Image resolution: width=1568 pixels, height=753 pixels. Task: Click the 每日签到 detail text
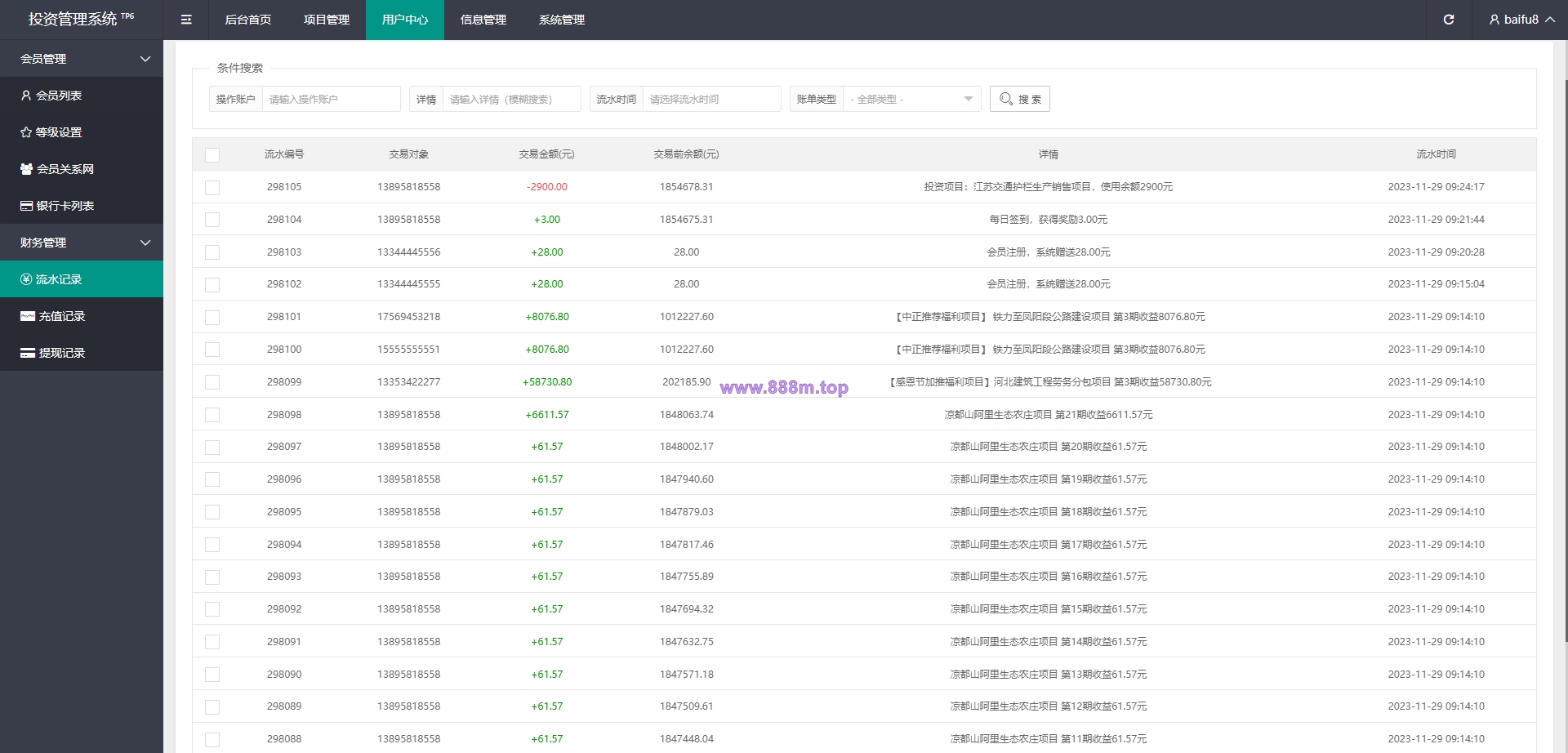tap(1049, 220)
